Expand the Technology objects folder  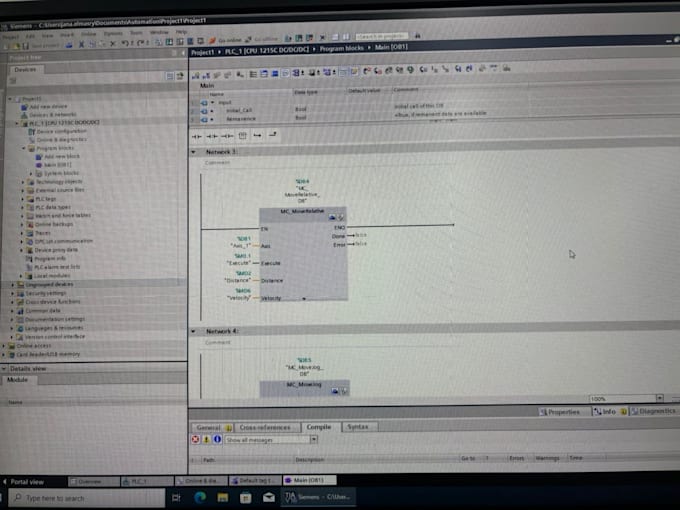pos(23,182)
